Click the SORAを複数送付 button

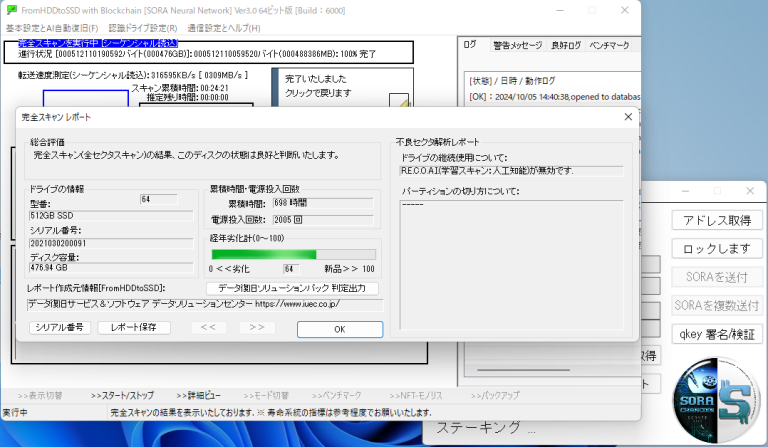click(x=717, y=306)
